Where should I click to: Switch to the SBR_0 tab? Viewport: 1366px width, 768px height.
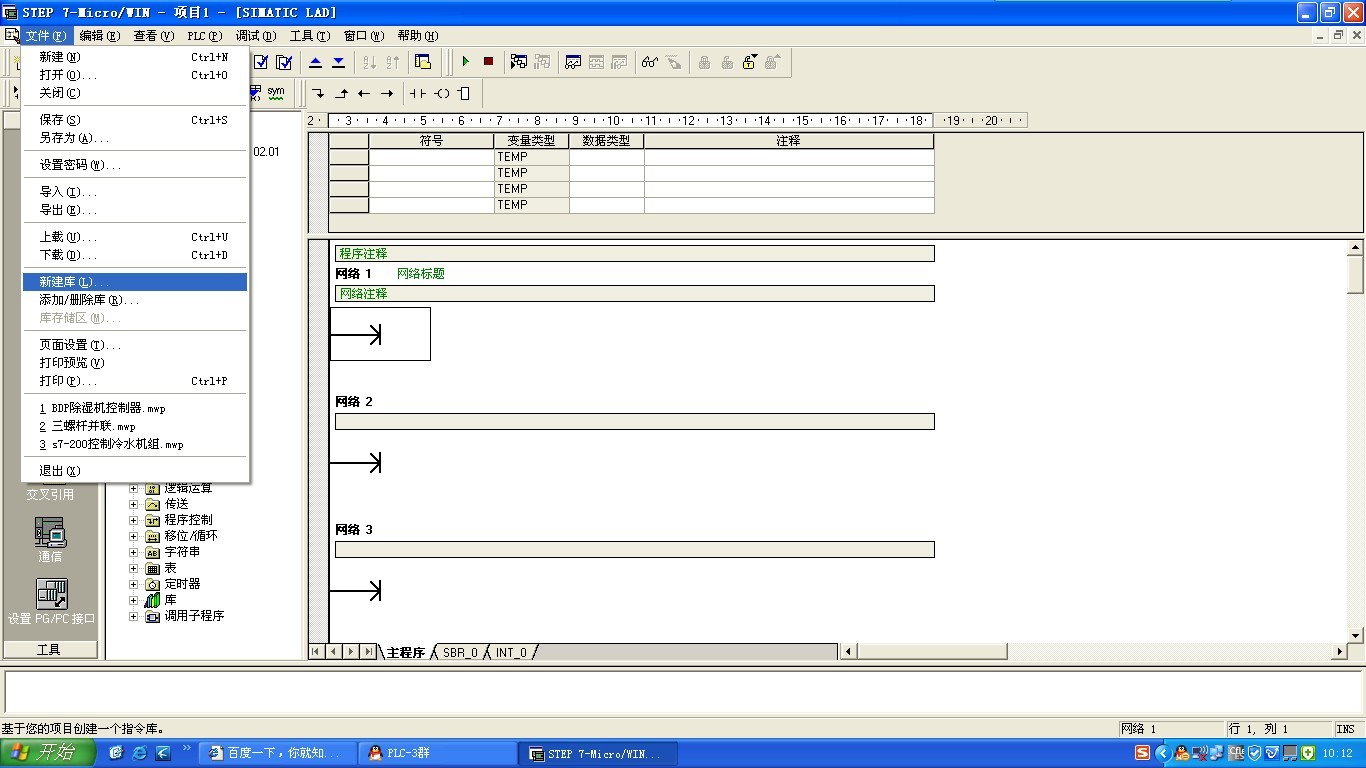coord(460,652)
